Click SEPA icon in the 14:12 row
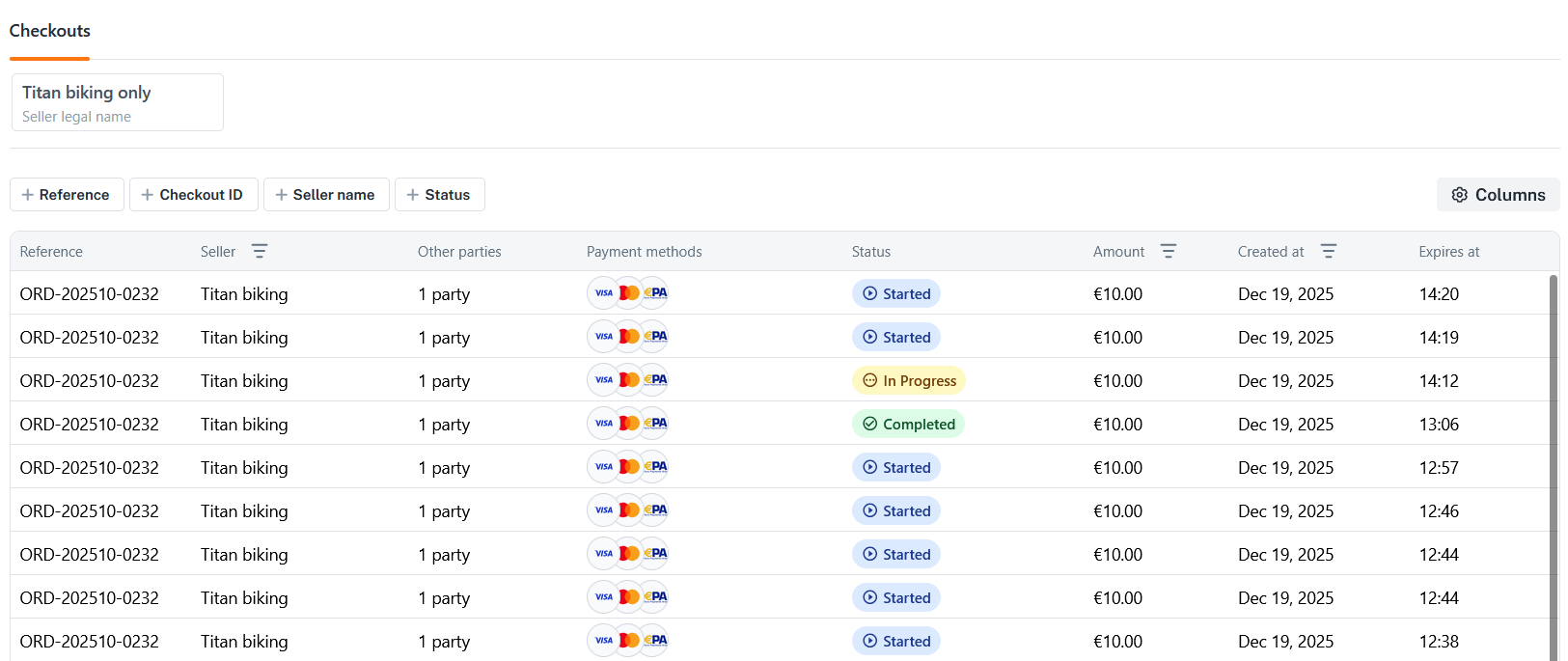The image size is (1568, 661). coord(655,379)
